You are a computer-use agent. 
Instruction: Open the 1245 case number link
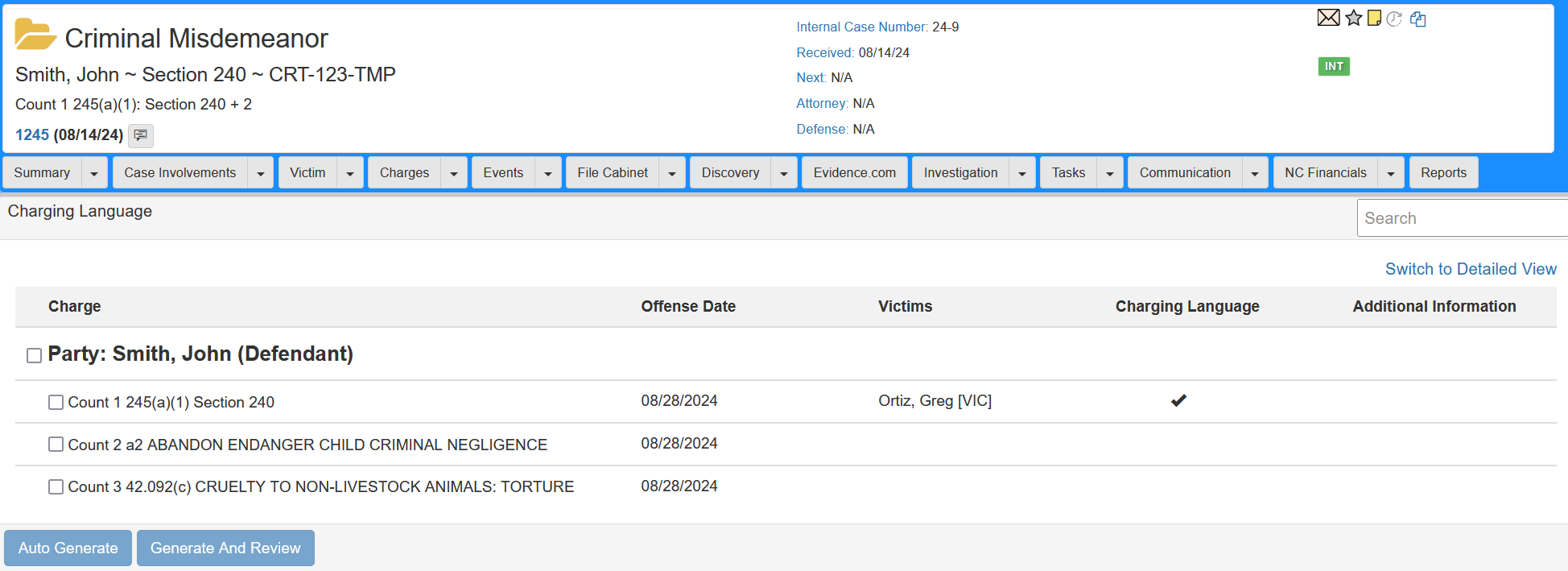click(x=32, y=134)
